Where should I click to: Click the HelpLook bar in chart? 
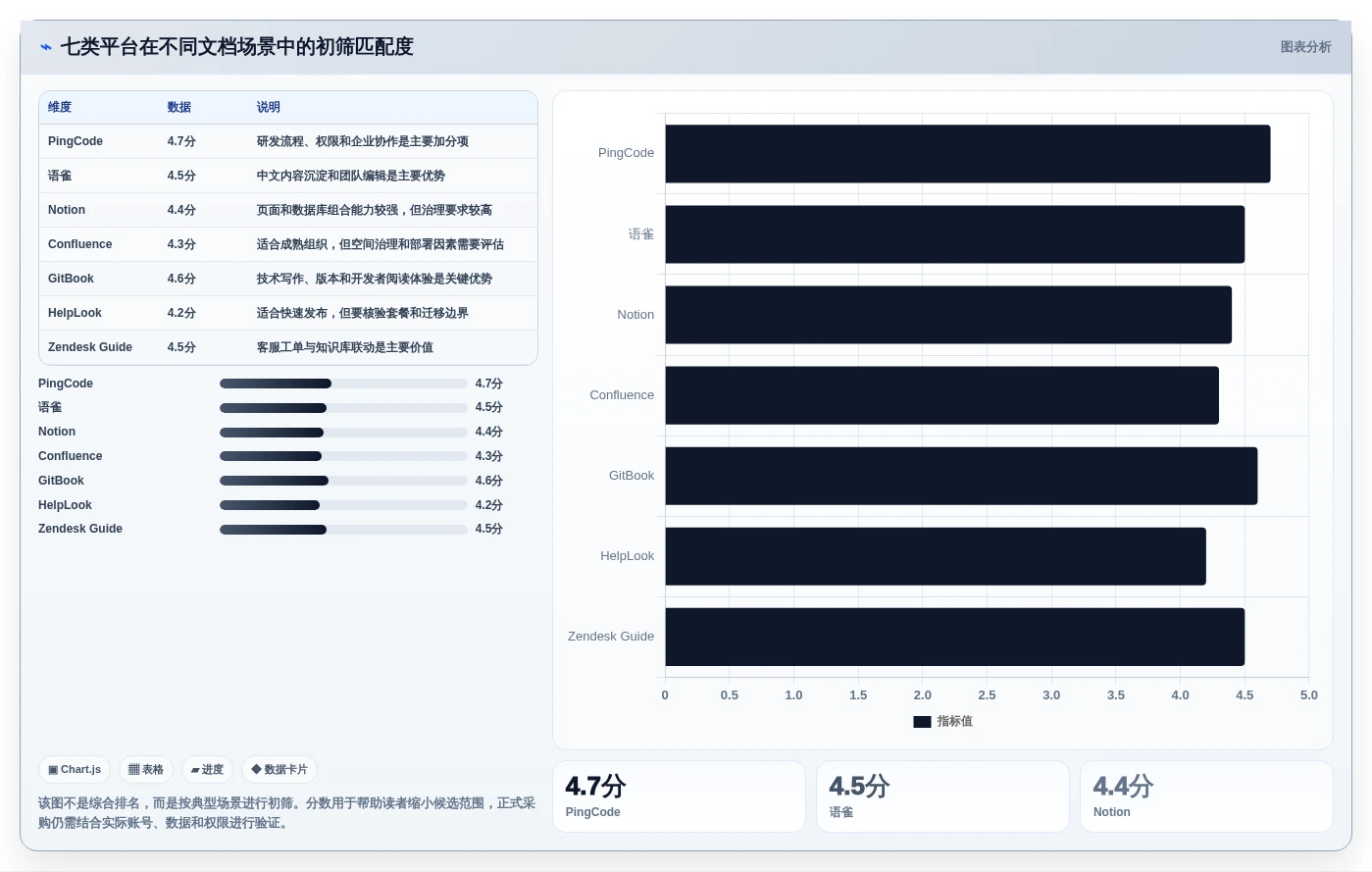point(936,556)
